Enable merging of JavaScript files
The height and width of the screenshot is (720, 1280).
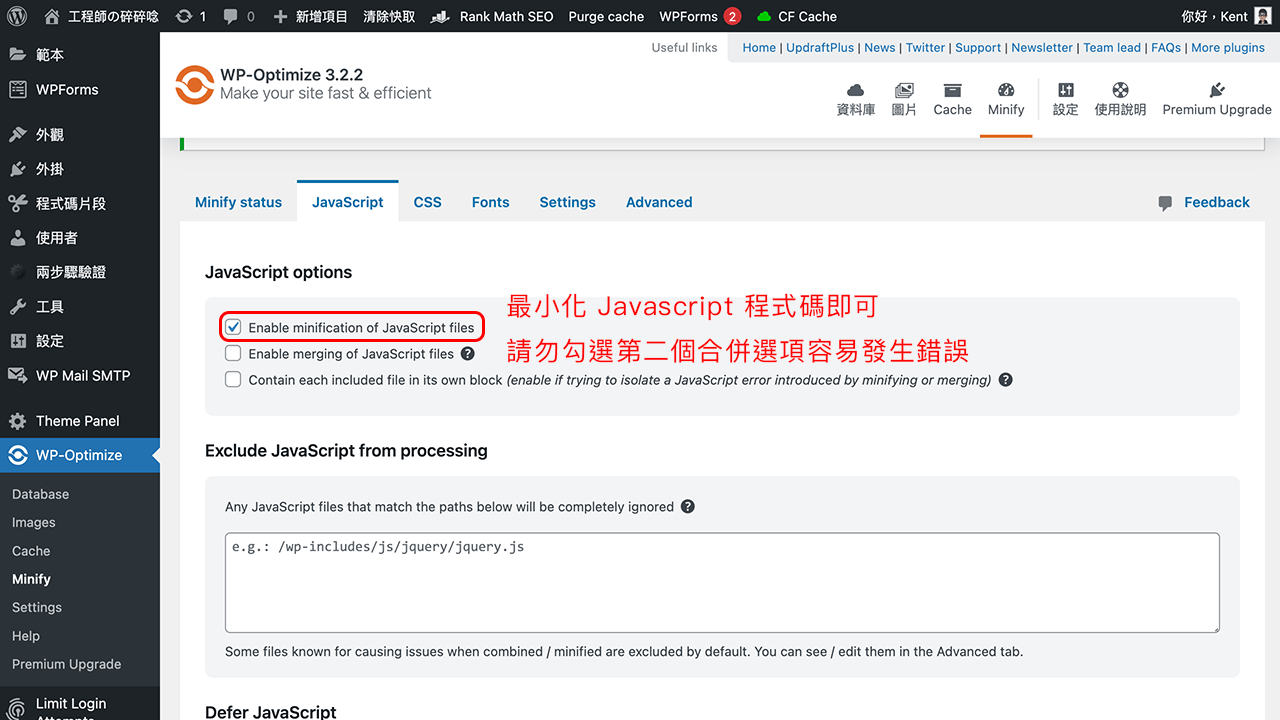click(x=233, y=353)
